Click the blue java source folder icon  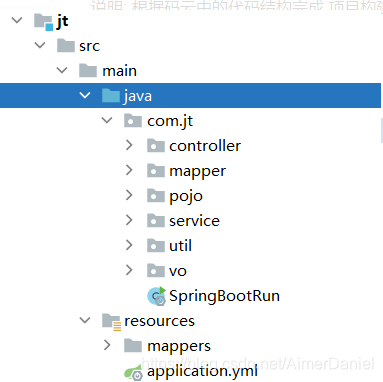coord(111,96)
